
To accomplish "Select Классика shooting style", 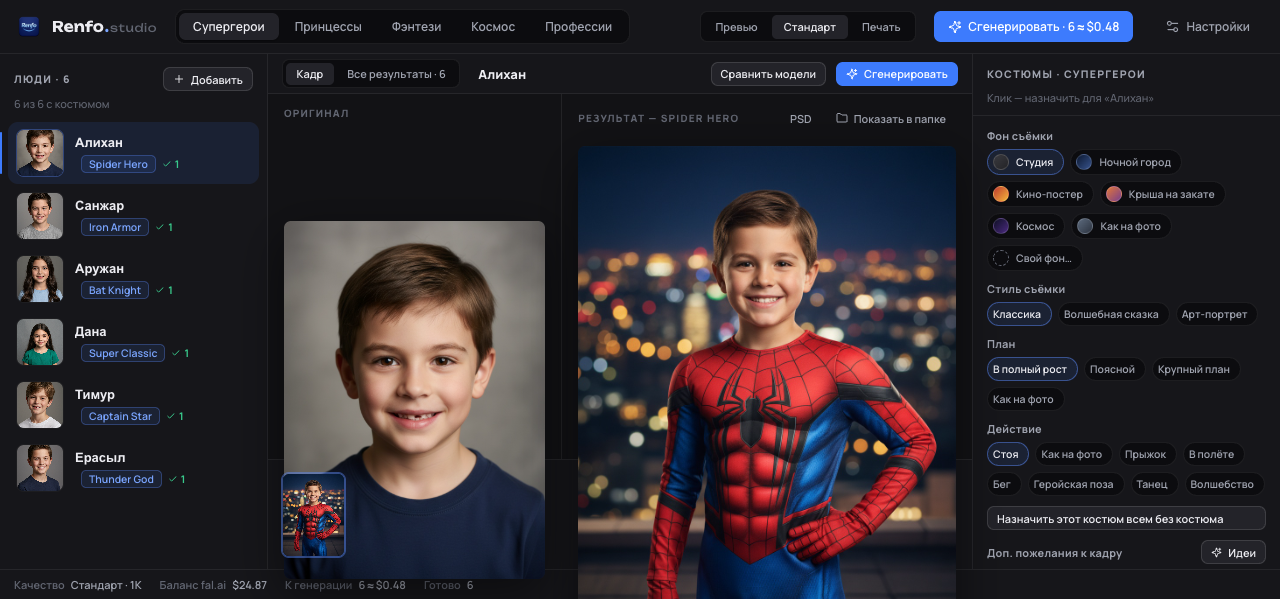I will click(x=1017, y=314).
